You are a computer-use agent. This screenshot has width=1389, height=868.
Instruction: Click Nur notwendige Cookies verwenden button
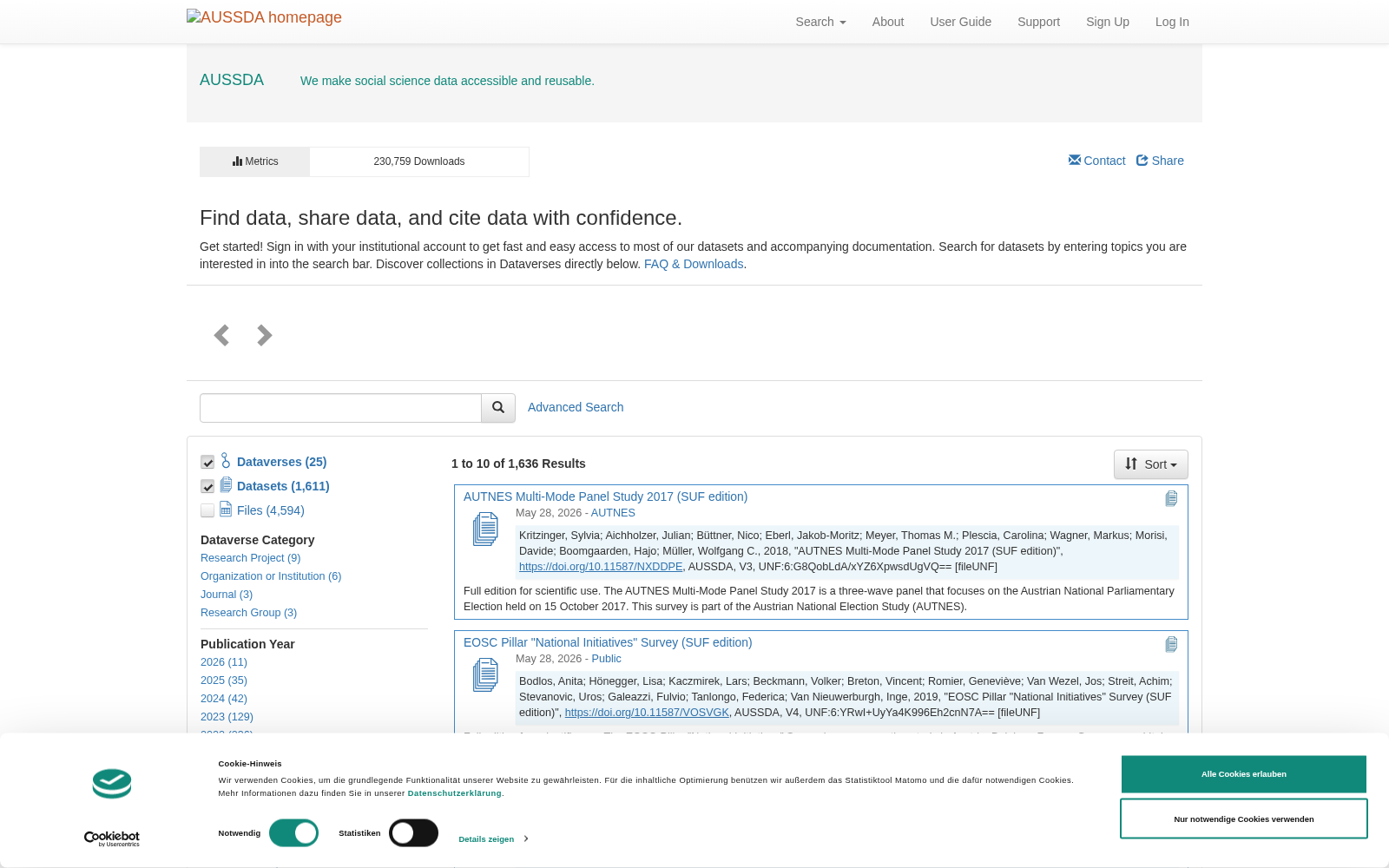(x=1244, y=819)
